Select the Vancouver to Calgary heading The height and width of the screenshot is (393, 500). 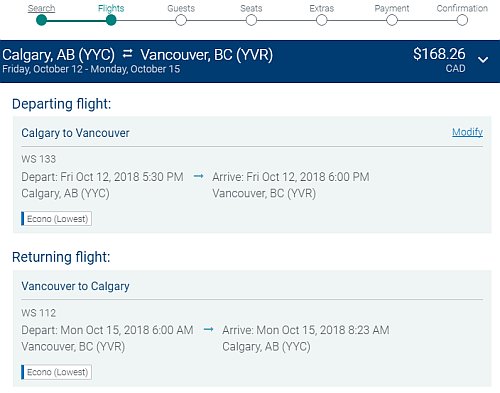click(x=75, y=286)
